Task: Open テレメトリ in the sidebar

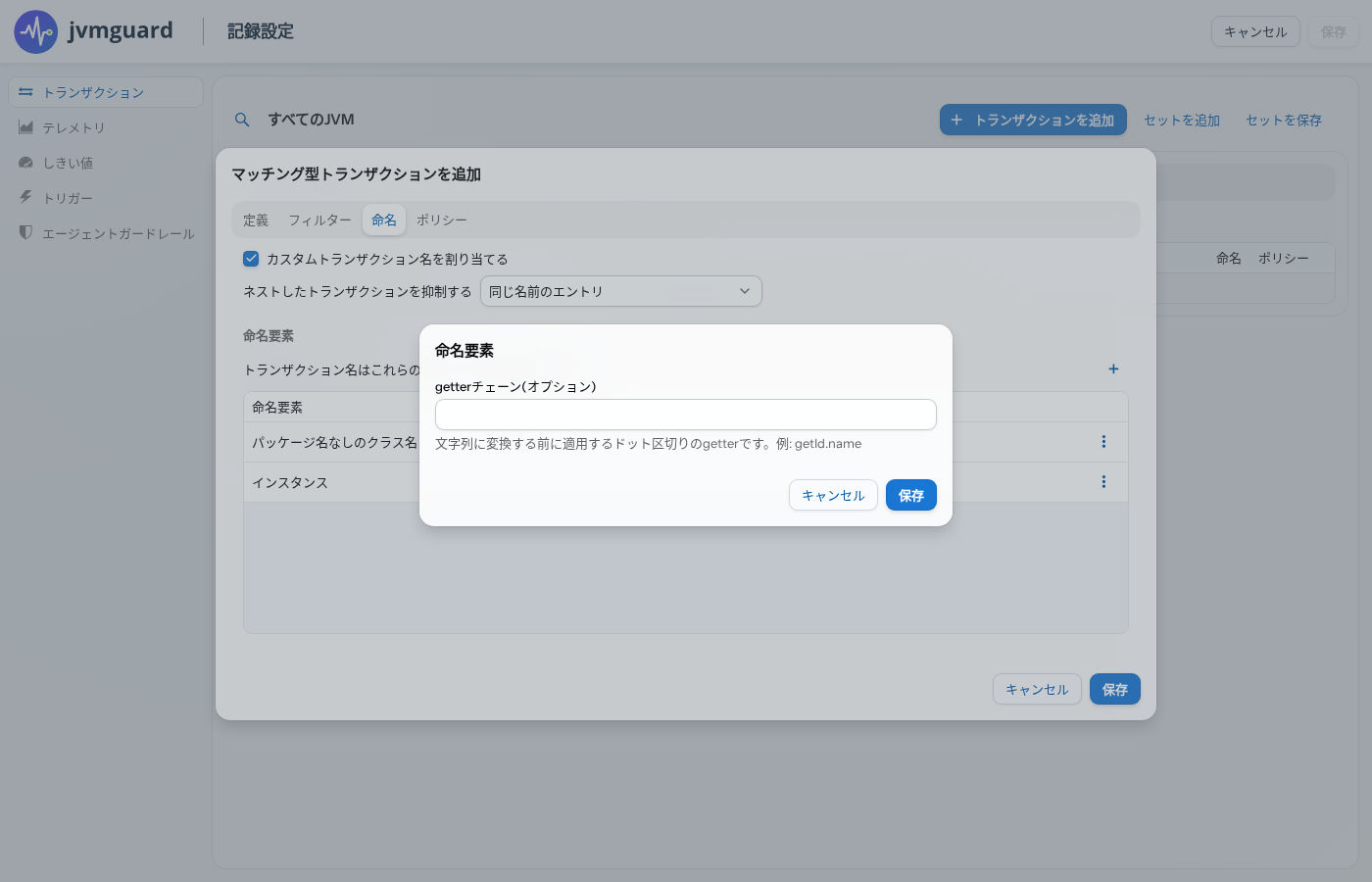Action: tap(106, 127)
